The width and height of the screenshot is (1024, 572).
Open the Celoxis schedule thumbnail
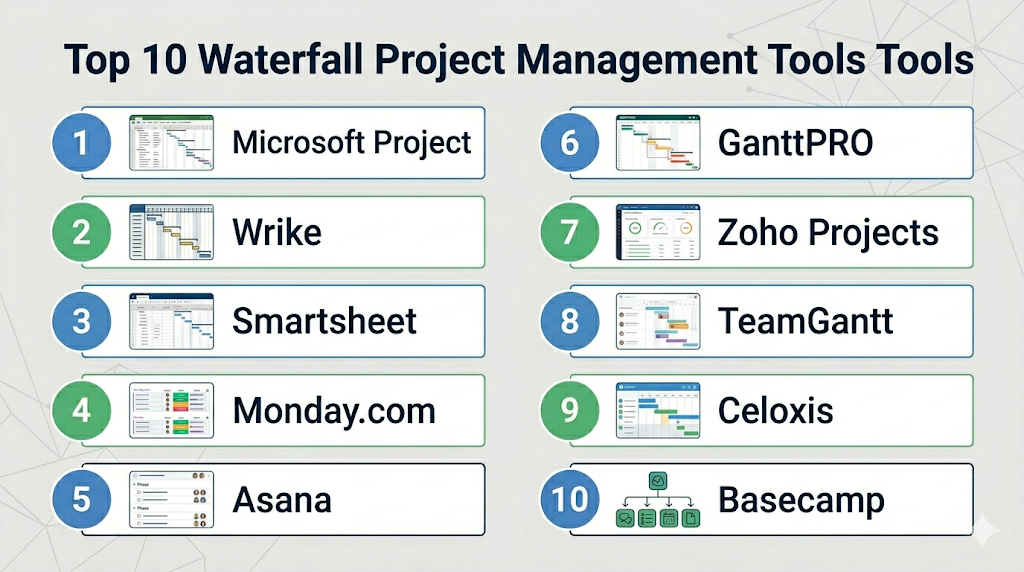click(656, 410)
